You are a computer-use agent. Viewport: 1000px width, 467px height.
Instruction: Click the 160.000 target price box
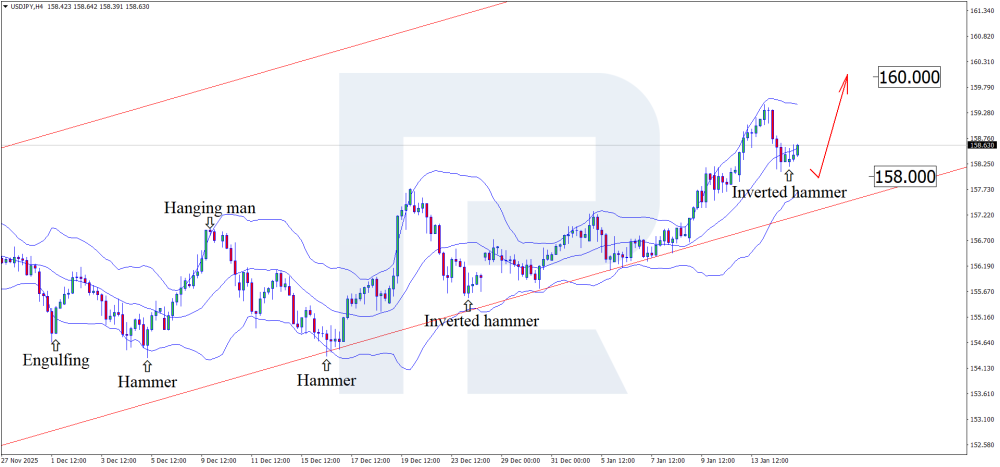[909, 77]
